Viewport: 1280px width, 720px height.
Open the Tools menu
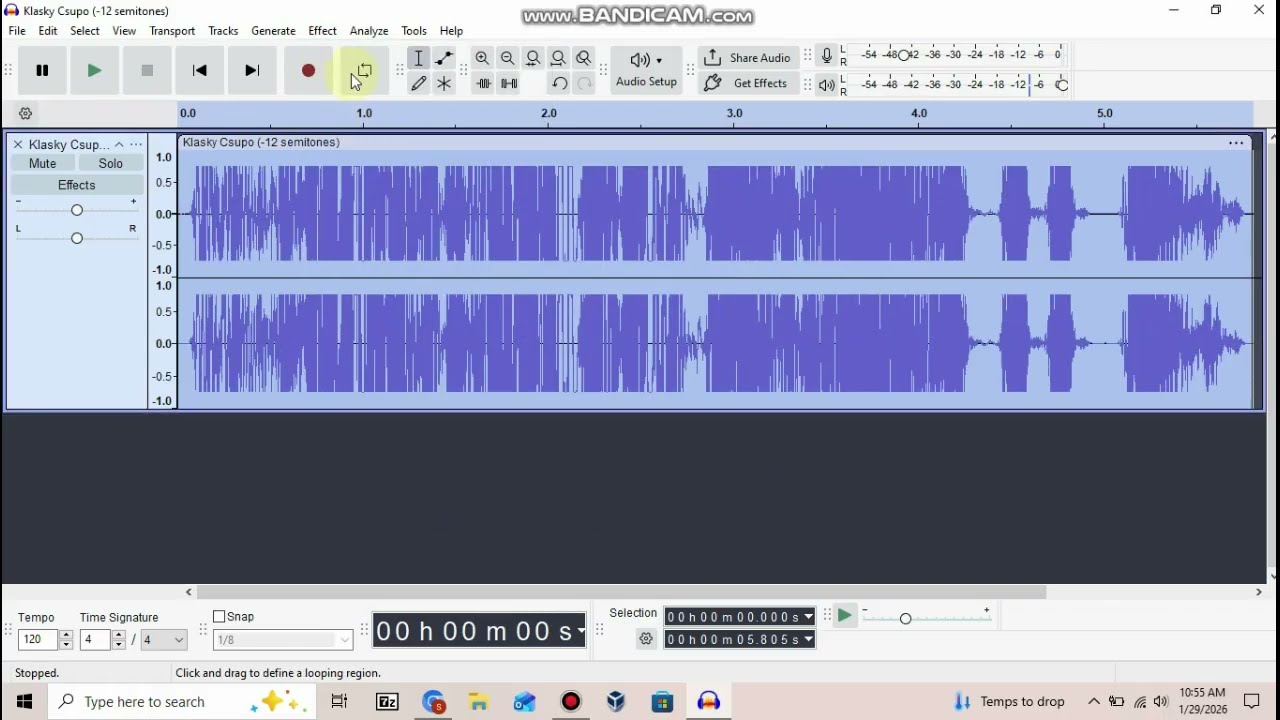[414, 31]
